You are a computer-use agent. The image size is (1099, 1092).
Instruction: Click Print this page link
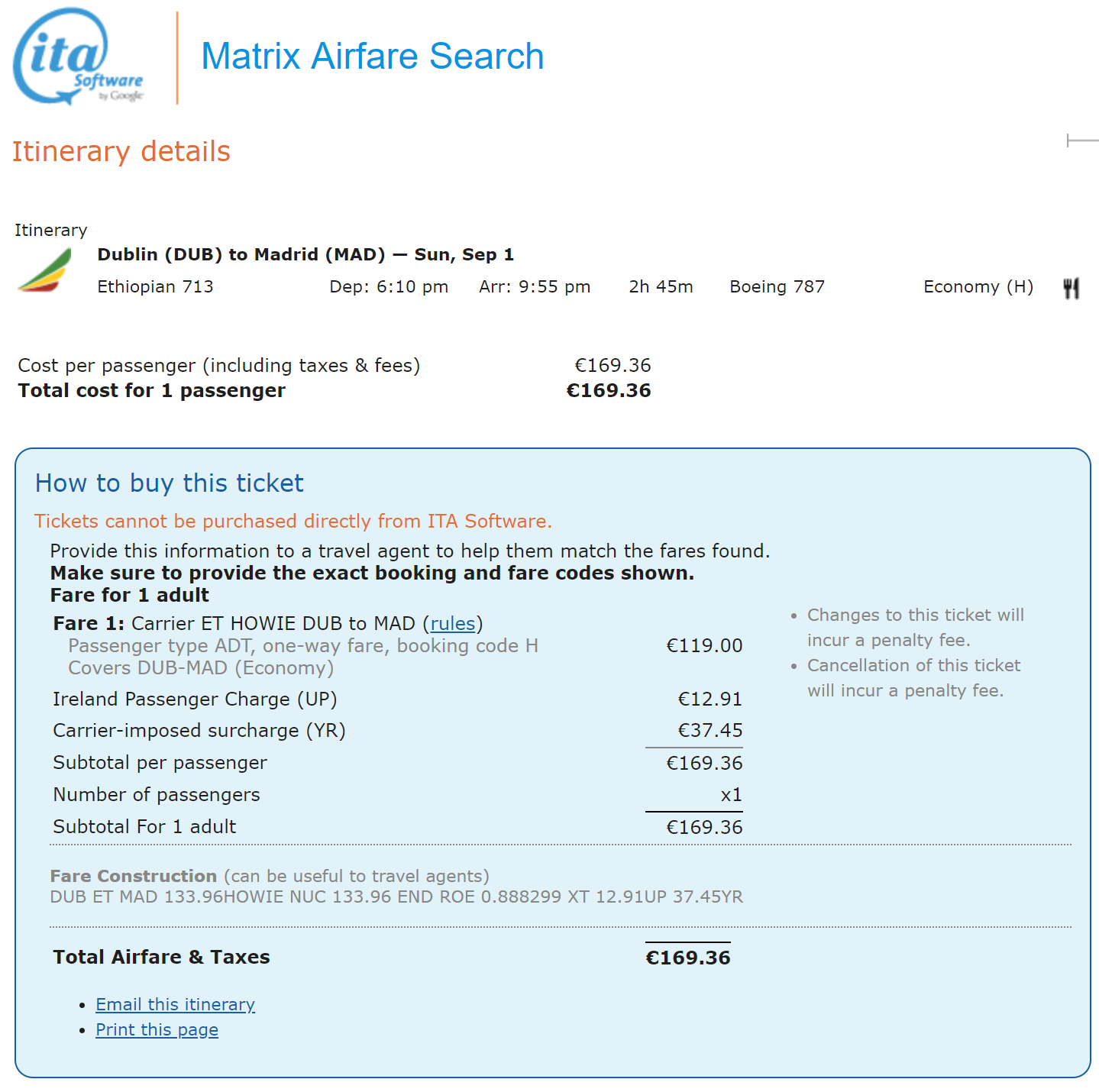click(157, 1029)
